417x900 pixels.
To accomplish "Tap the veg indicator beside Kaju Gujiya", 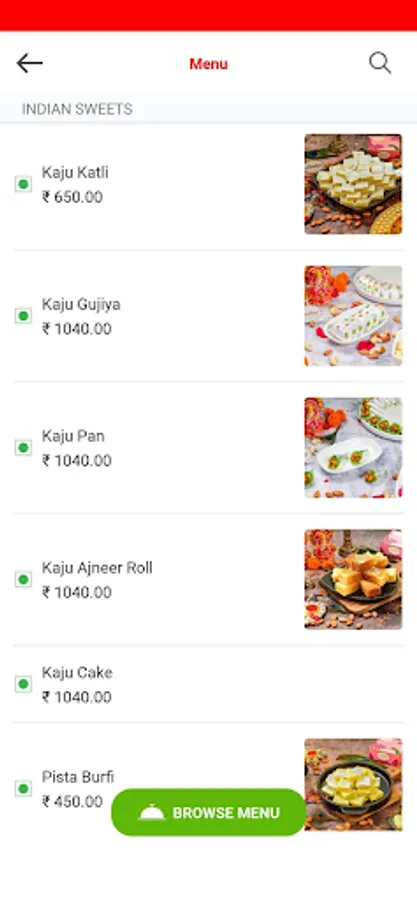I will point(23,316).
